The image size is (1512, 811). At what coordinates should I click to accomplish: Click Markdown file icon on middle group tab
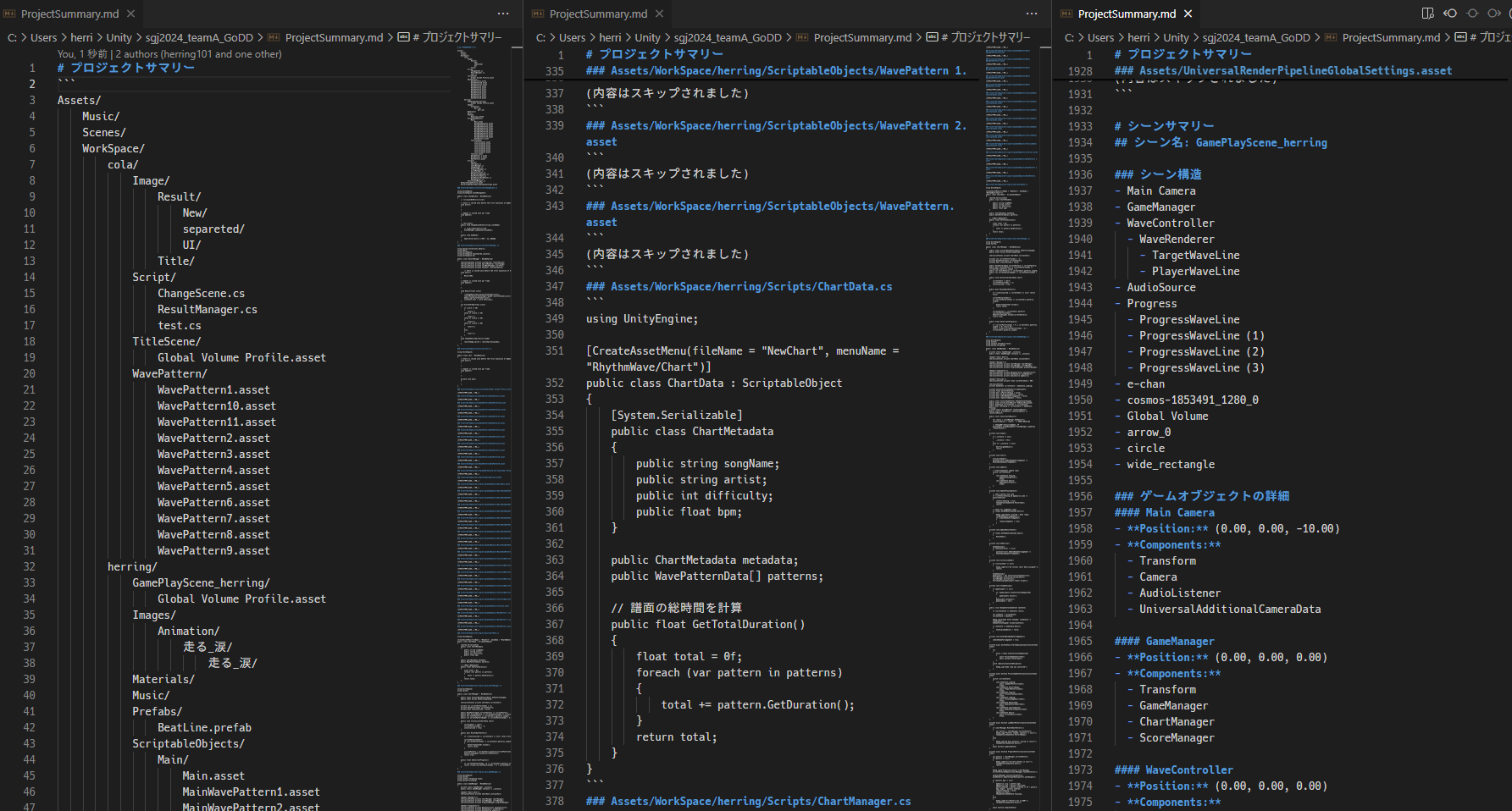(539, 14)
